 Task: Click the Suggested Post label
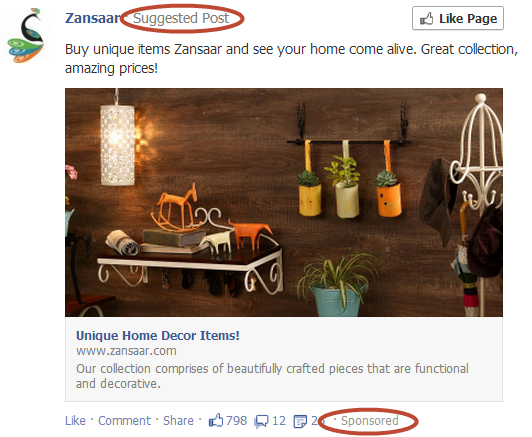(x=181, y=18)
